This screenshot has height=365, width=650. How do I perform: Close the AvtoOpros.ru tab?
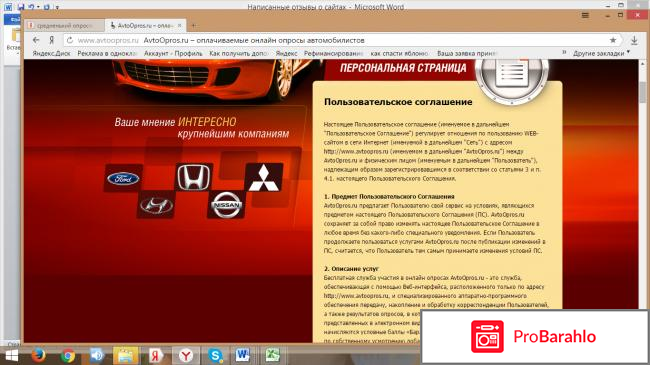tap(179, 25)
